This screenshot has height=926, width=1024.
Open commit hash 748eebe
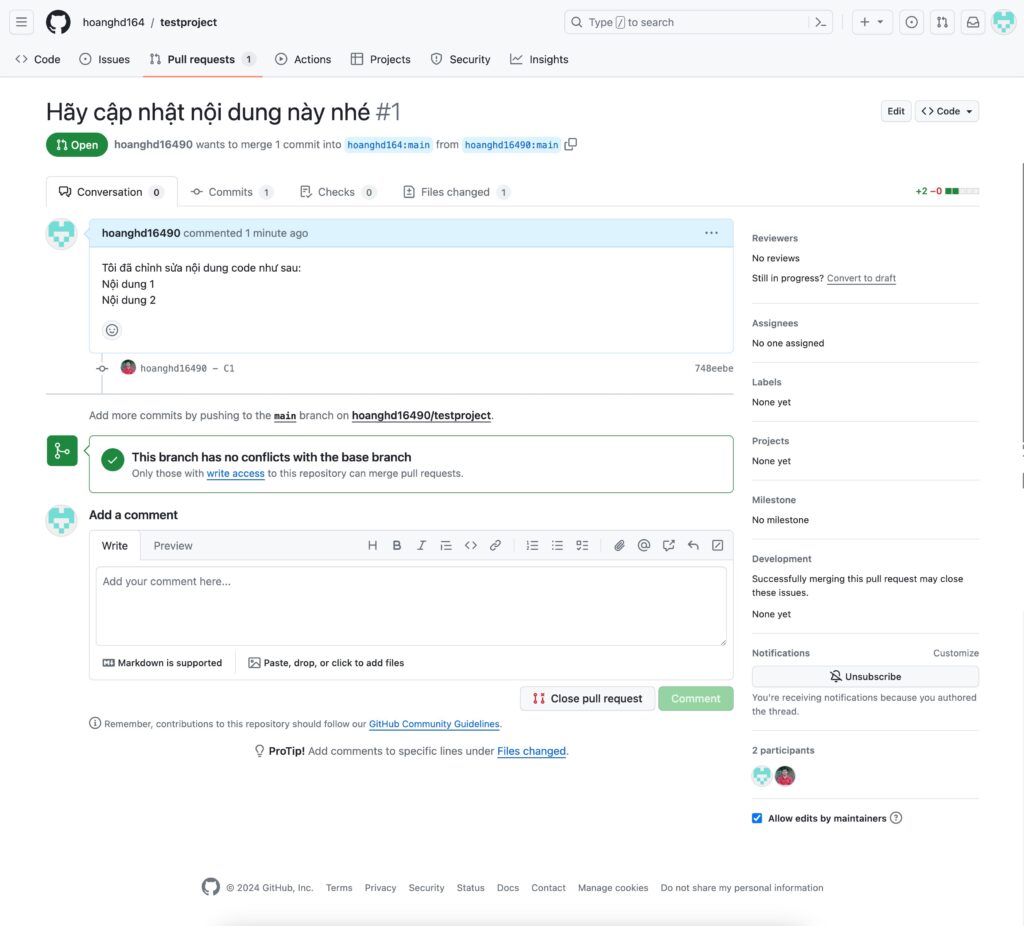pyautogui.click(x=714, y=368)
